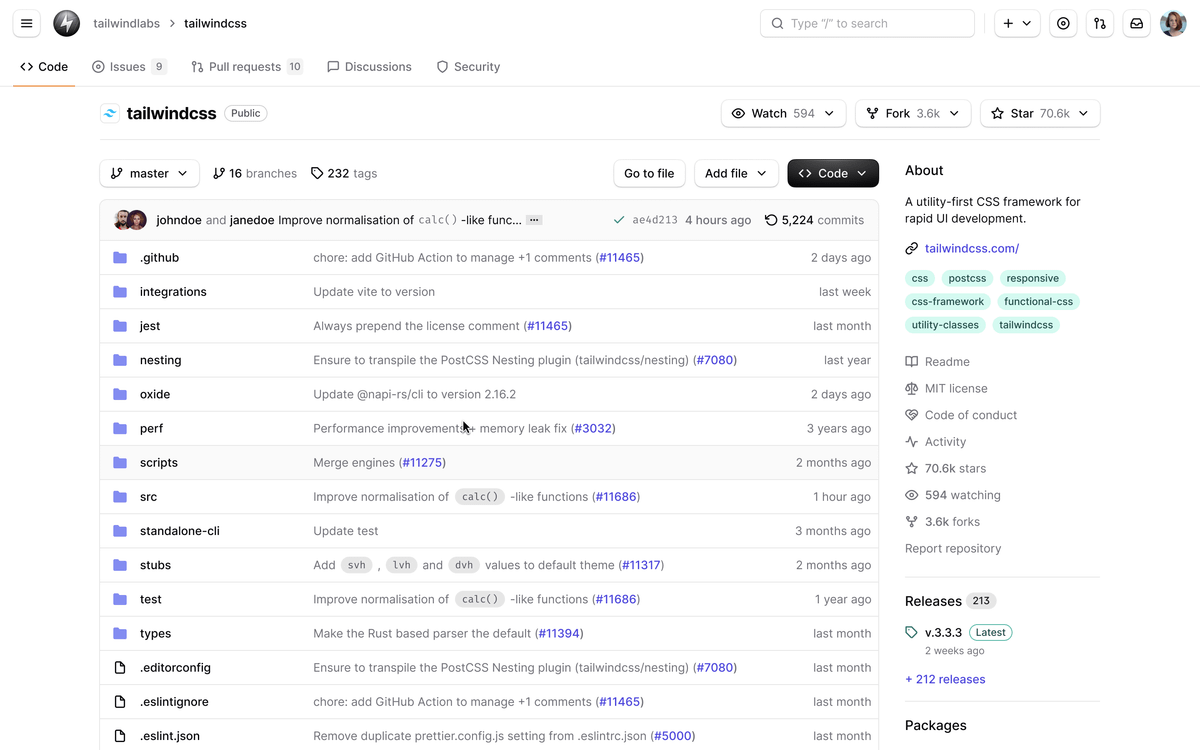Click the commit history clock icon
Viewport: 1200px width, 750px height.
(771, 220)
